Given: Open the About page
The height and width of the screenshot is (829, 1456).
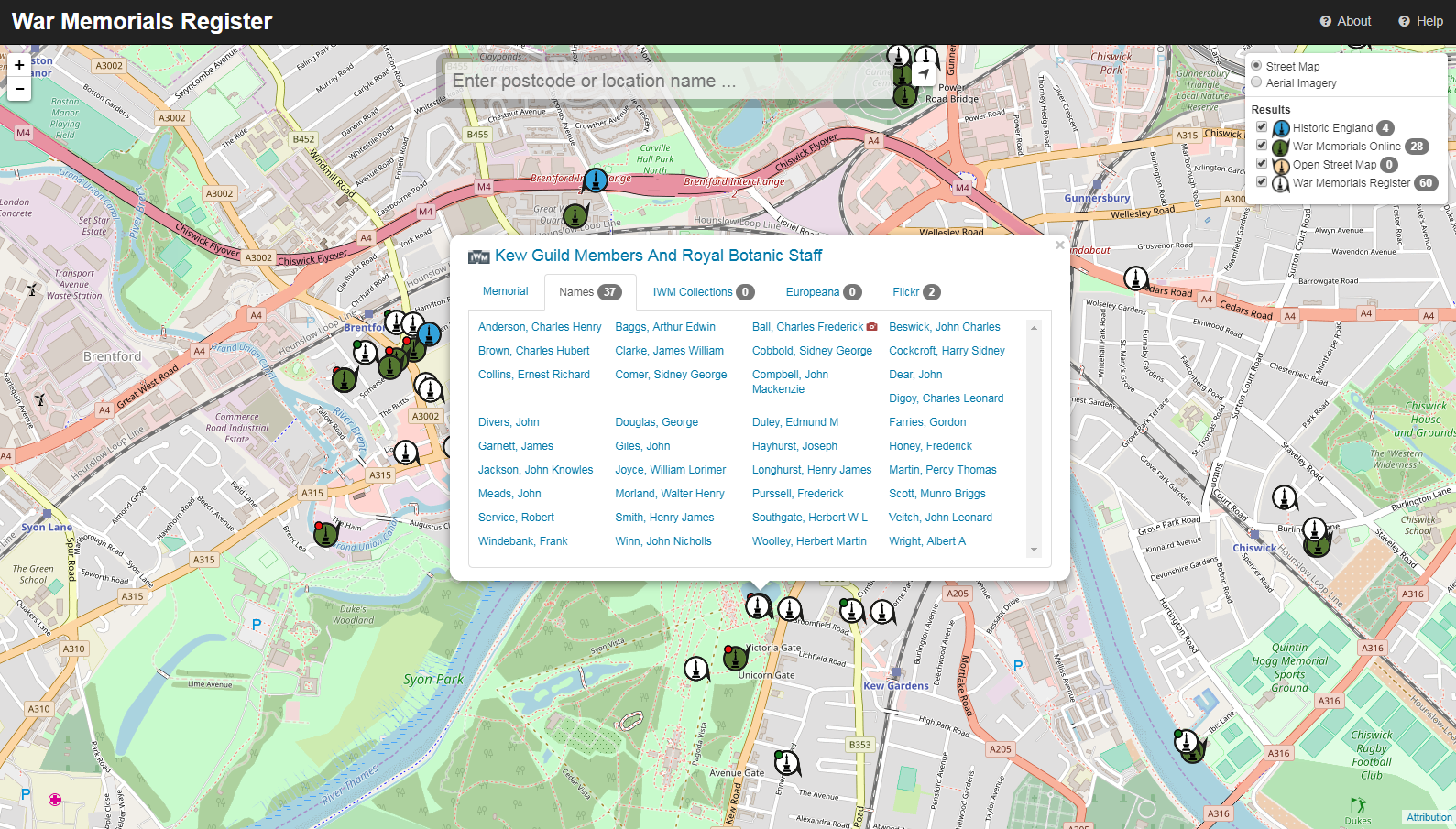Looking at the screenshot, I should pos(1345,21).
